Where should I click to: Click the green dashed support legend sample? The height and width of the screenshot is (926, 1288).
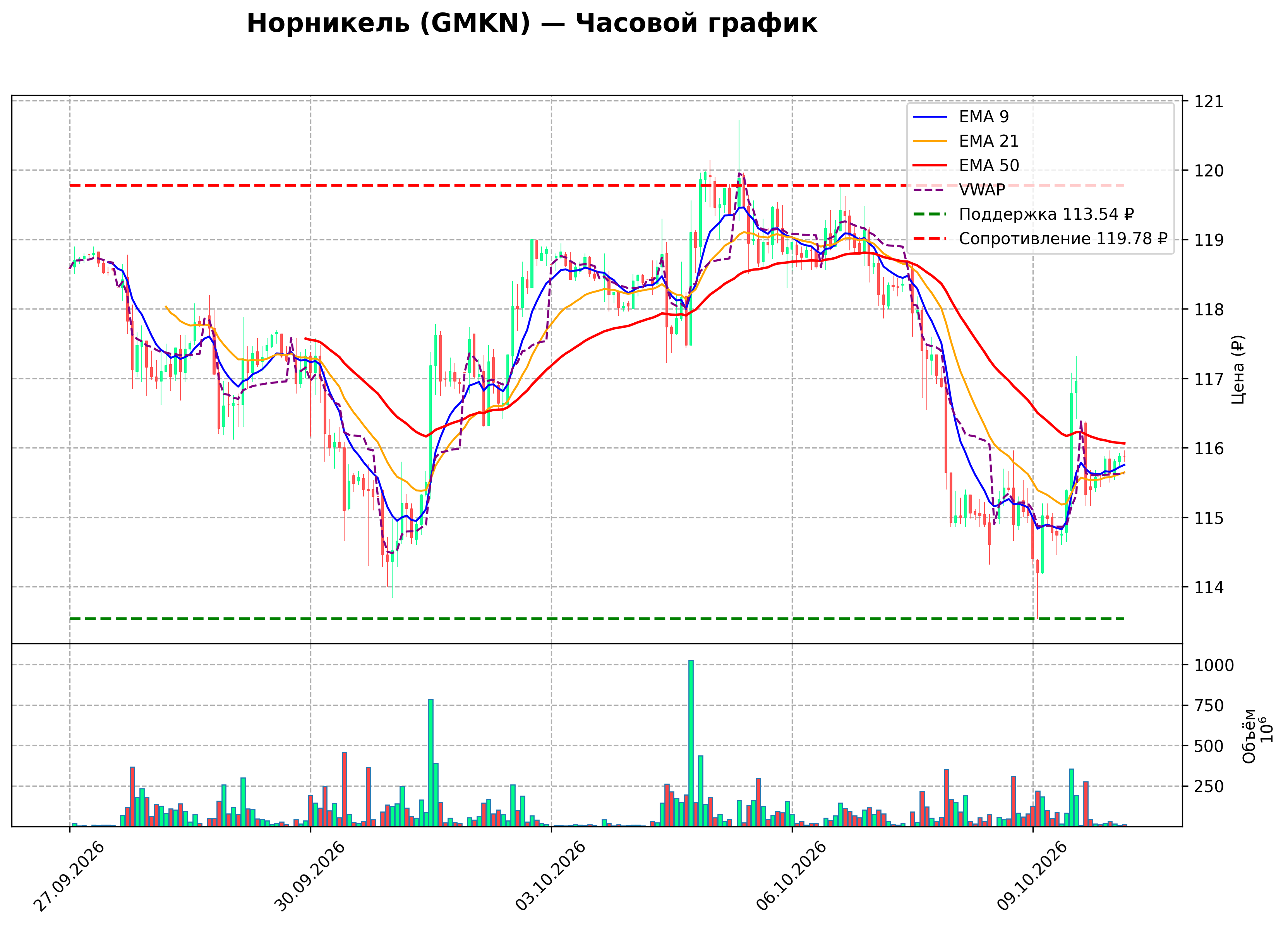tap(930, 215)
